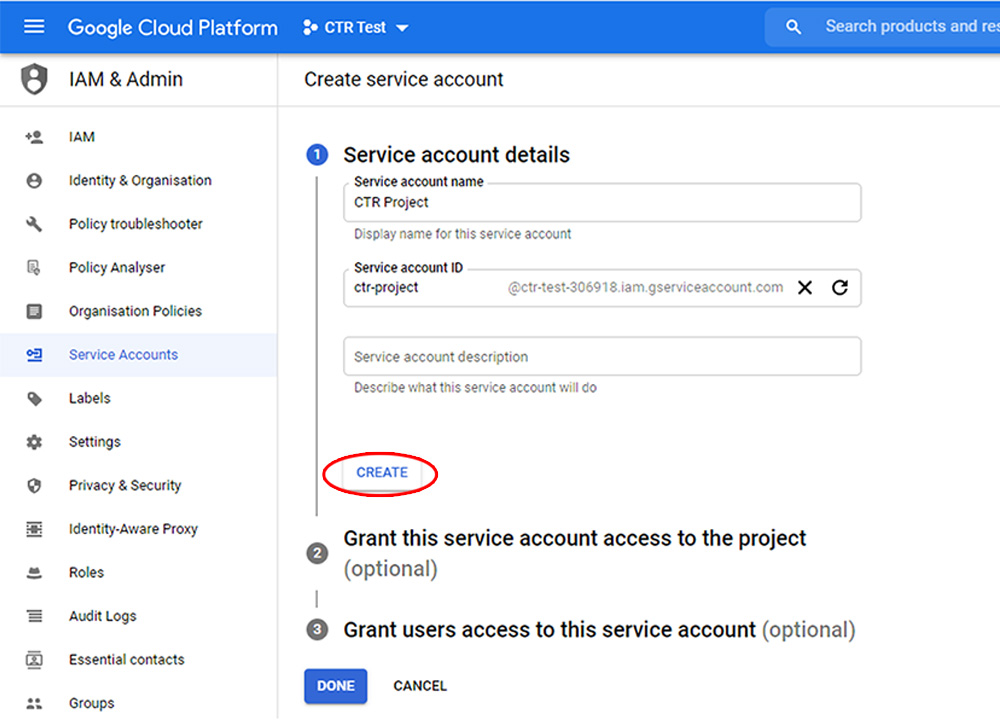Open the Labels section
The width and height of the screenshot is (1000, 720).
click(89, 398)
